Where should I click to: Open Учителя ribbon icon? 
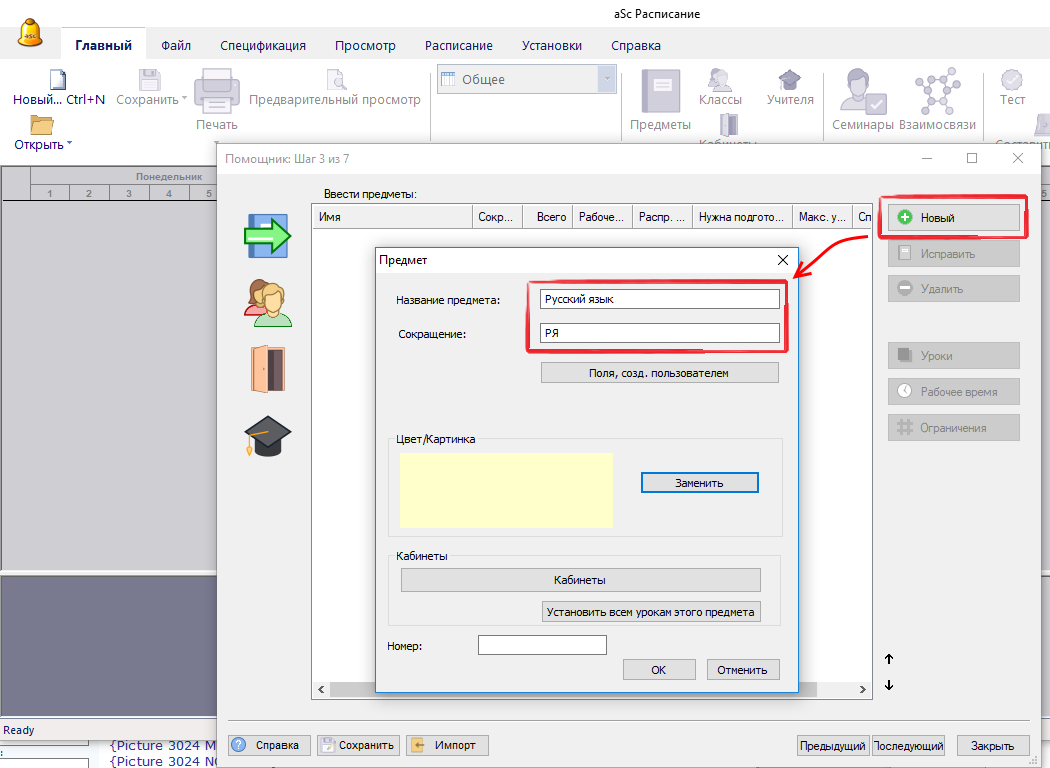click(x=790, y=87)
